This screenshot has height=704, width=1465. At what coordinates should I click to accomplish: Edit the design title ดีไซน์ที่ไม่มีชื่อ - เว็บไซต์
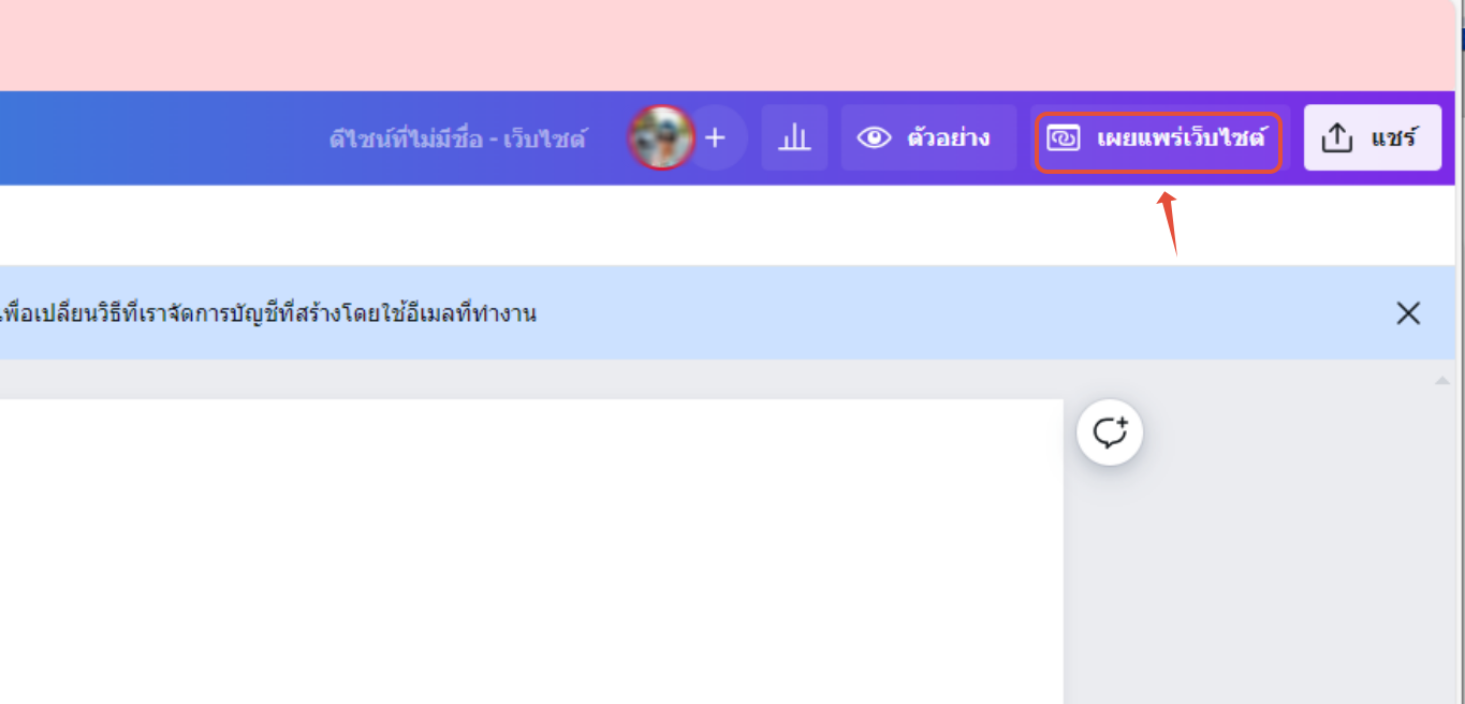pos(458,138)
